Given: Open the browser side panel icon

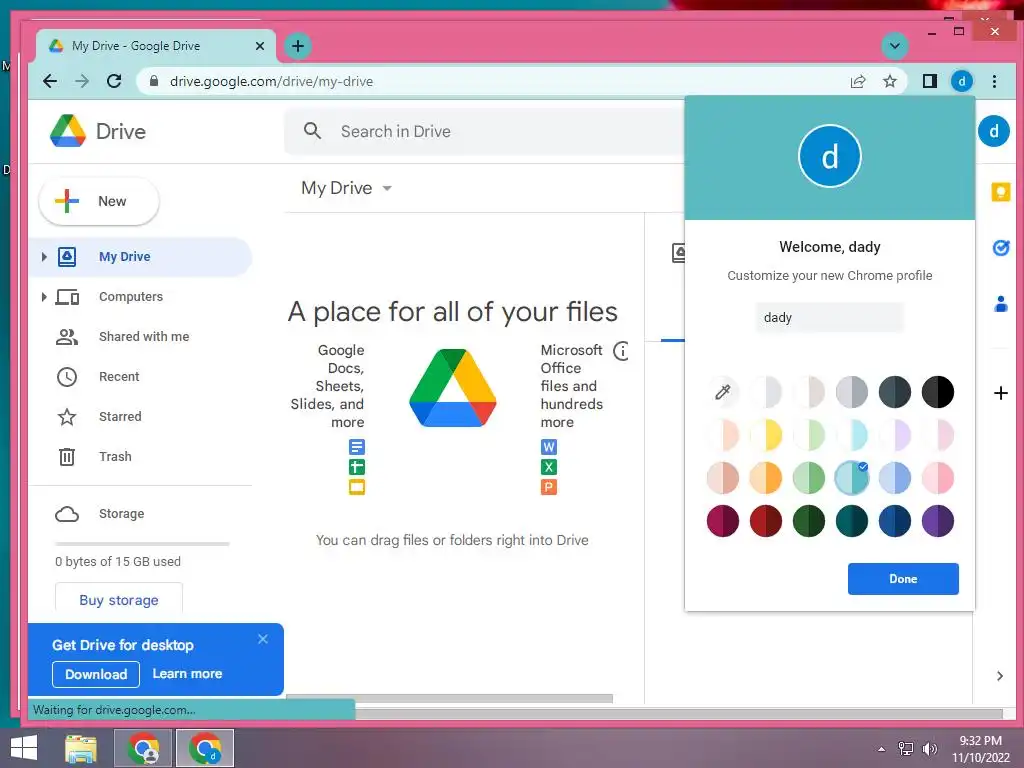Looking at the screenshot, I should (x=929, y=81).
